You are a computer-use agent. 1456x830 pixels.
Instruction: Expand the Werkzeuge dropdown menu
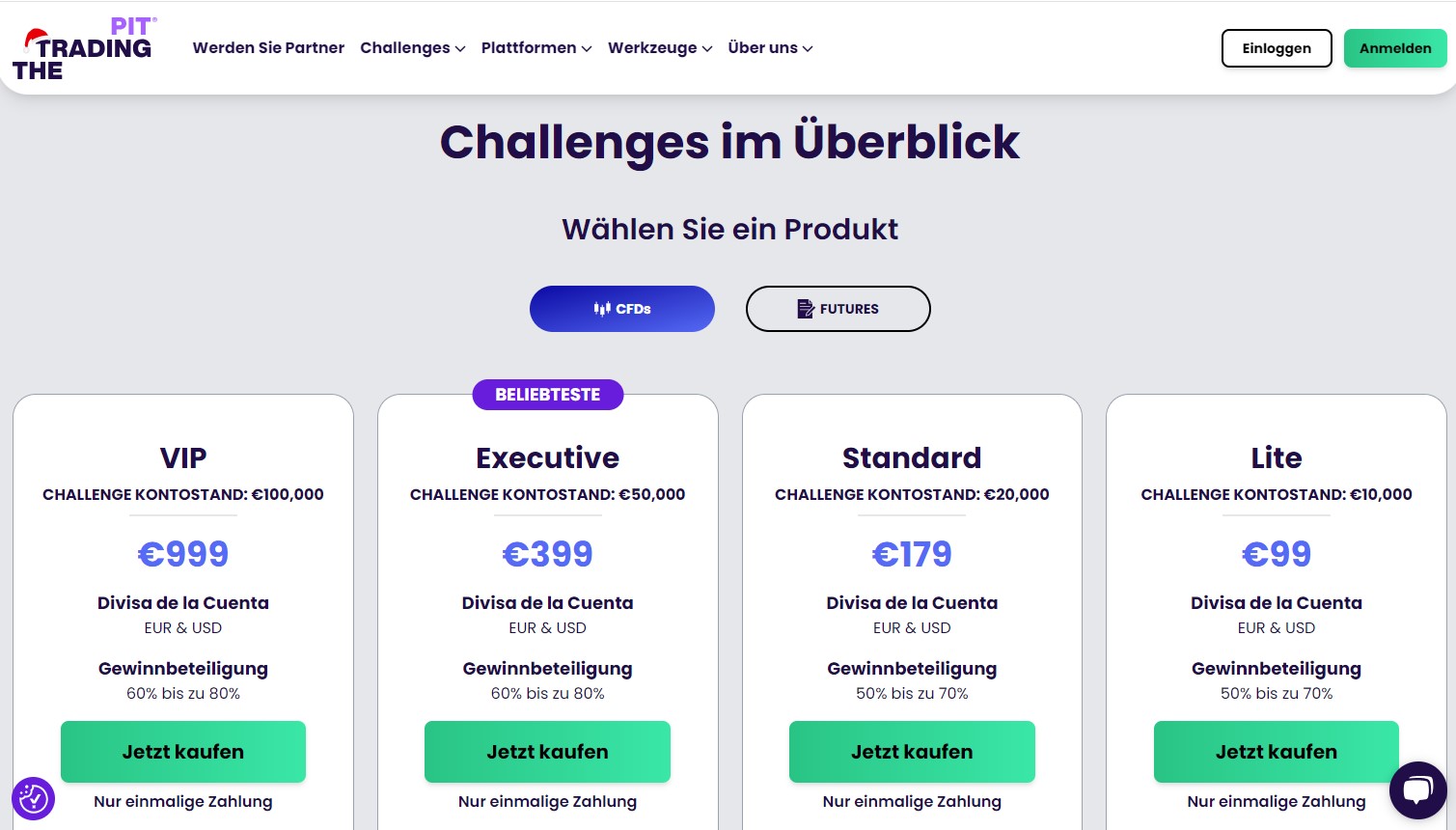click(x=660, y=48)
